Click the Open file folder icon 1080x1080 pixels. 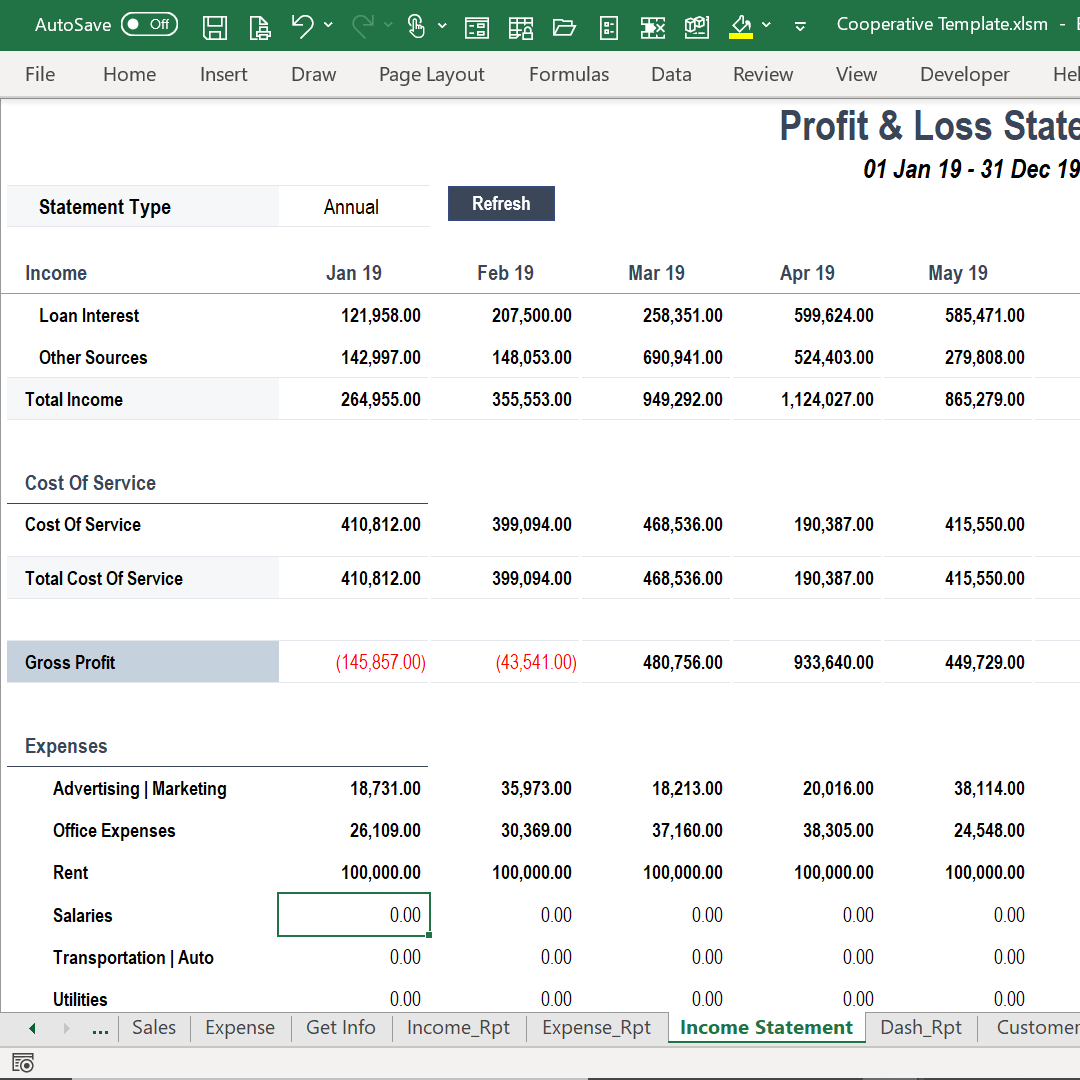(x=565, y=27)
